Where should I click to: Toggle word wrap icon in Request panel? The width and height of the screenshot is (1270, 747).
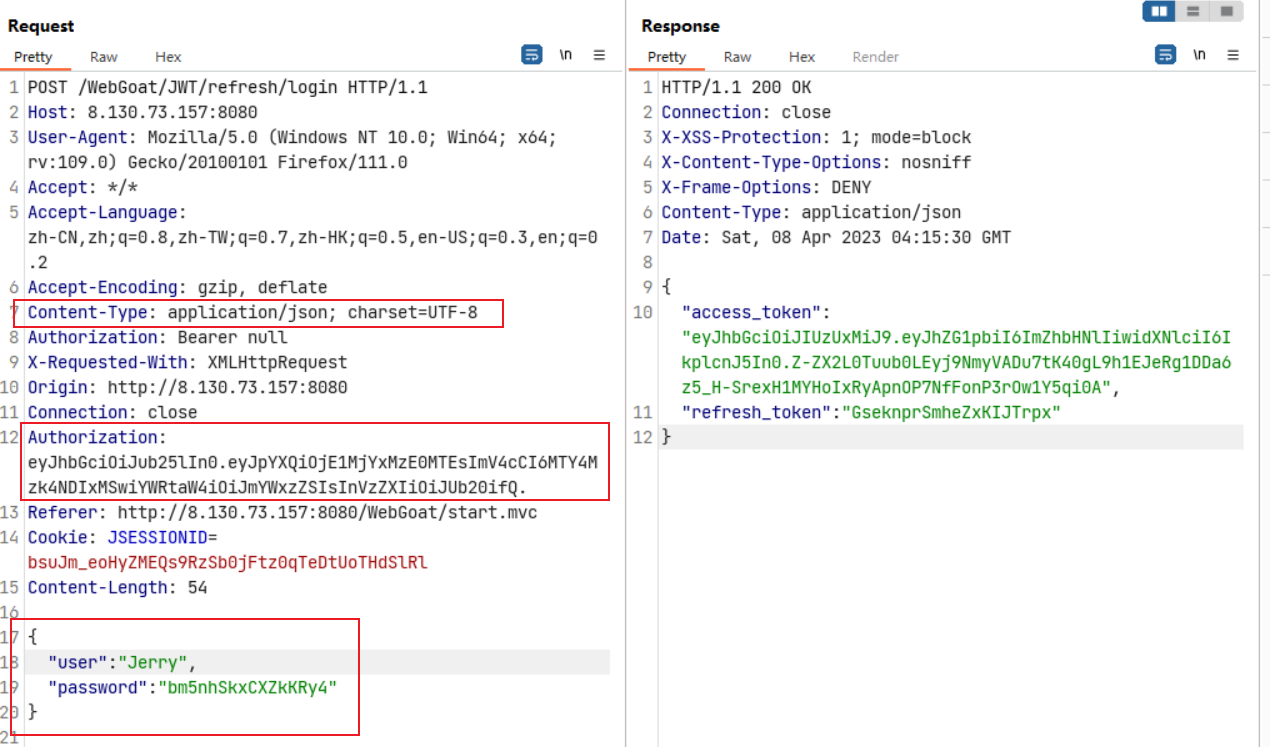tap(532, 55)
